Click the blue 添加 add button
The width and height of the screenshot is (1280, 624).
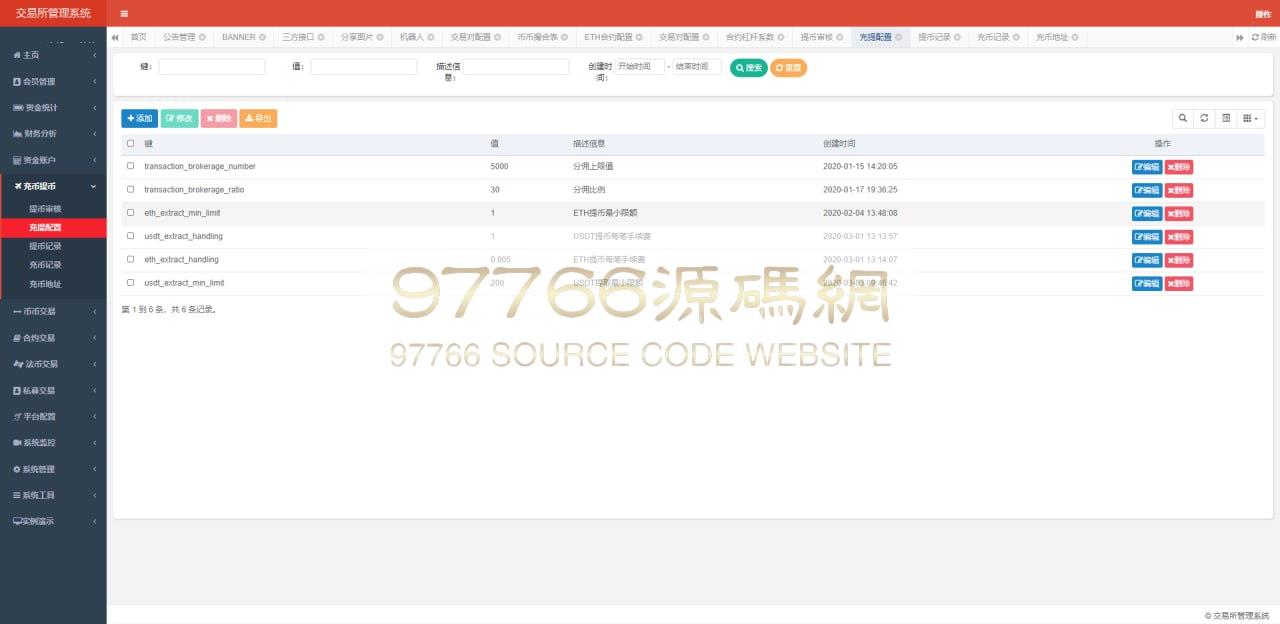click(x=139, y=118)
